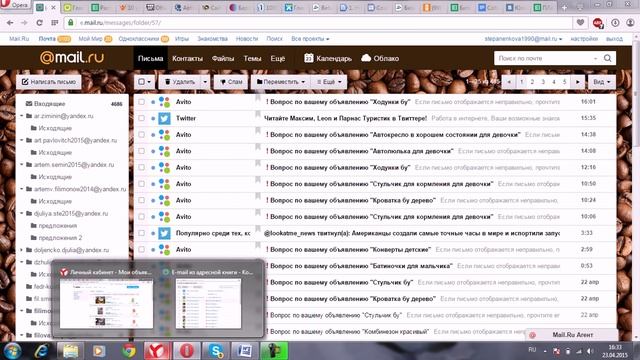Click the Спам button
Image resolution: width=640 pixels, height=360 pixels.
pyautogui.click(x=231, y=82)
